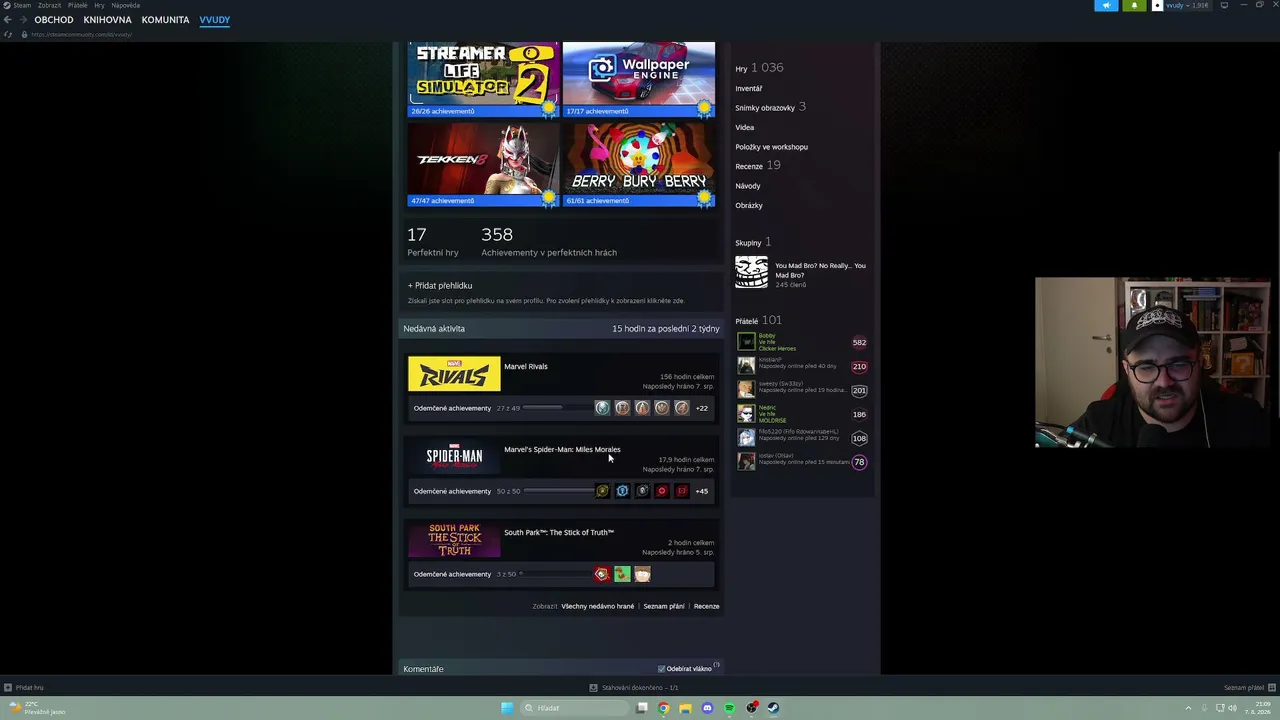The width and height of the screenshot is (1280, 720).
Task: Click the green South Park achievement icon
Action: (622, 574)
